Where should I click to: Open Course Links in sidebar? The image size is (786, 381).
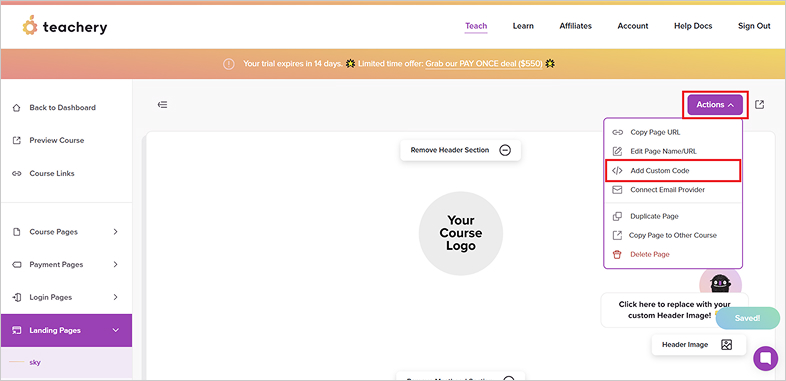tap(52, 173)
